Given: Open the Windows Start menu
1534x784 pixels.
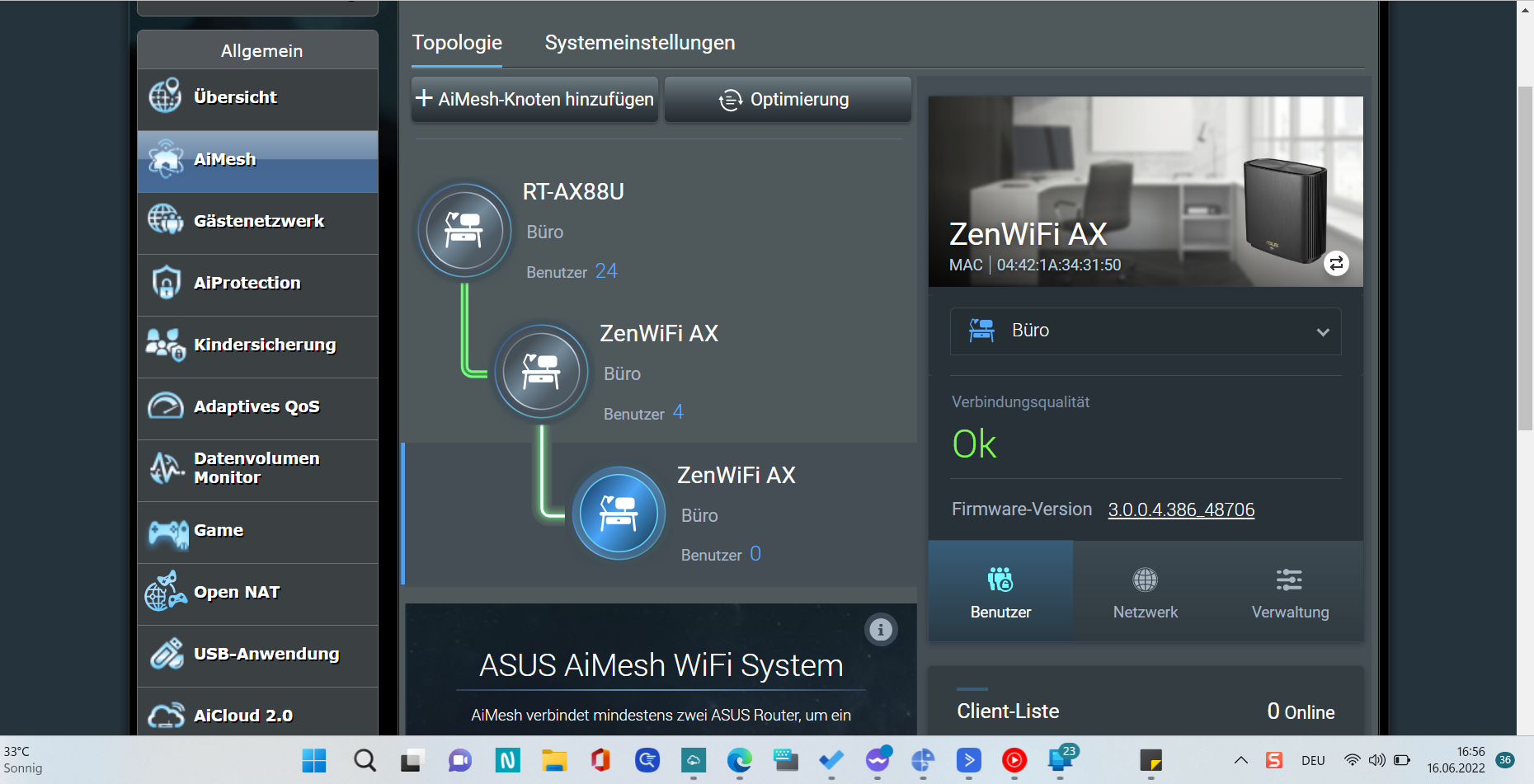Looking at the screenshot, I should (x=314, y=760).
